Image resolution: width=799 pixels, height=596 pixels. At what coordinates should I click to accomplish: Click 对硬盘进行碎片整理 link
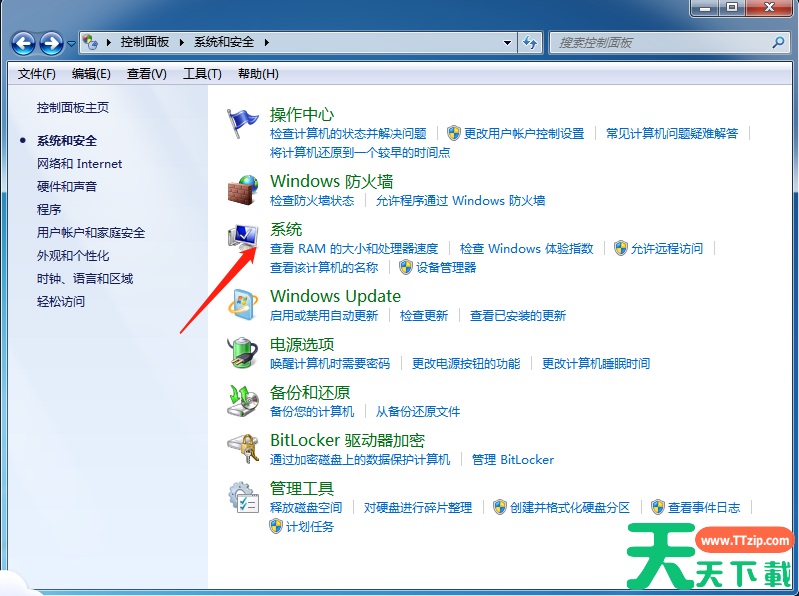(x=418, y=507)
